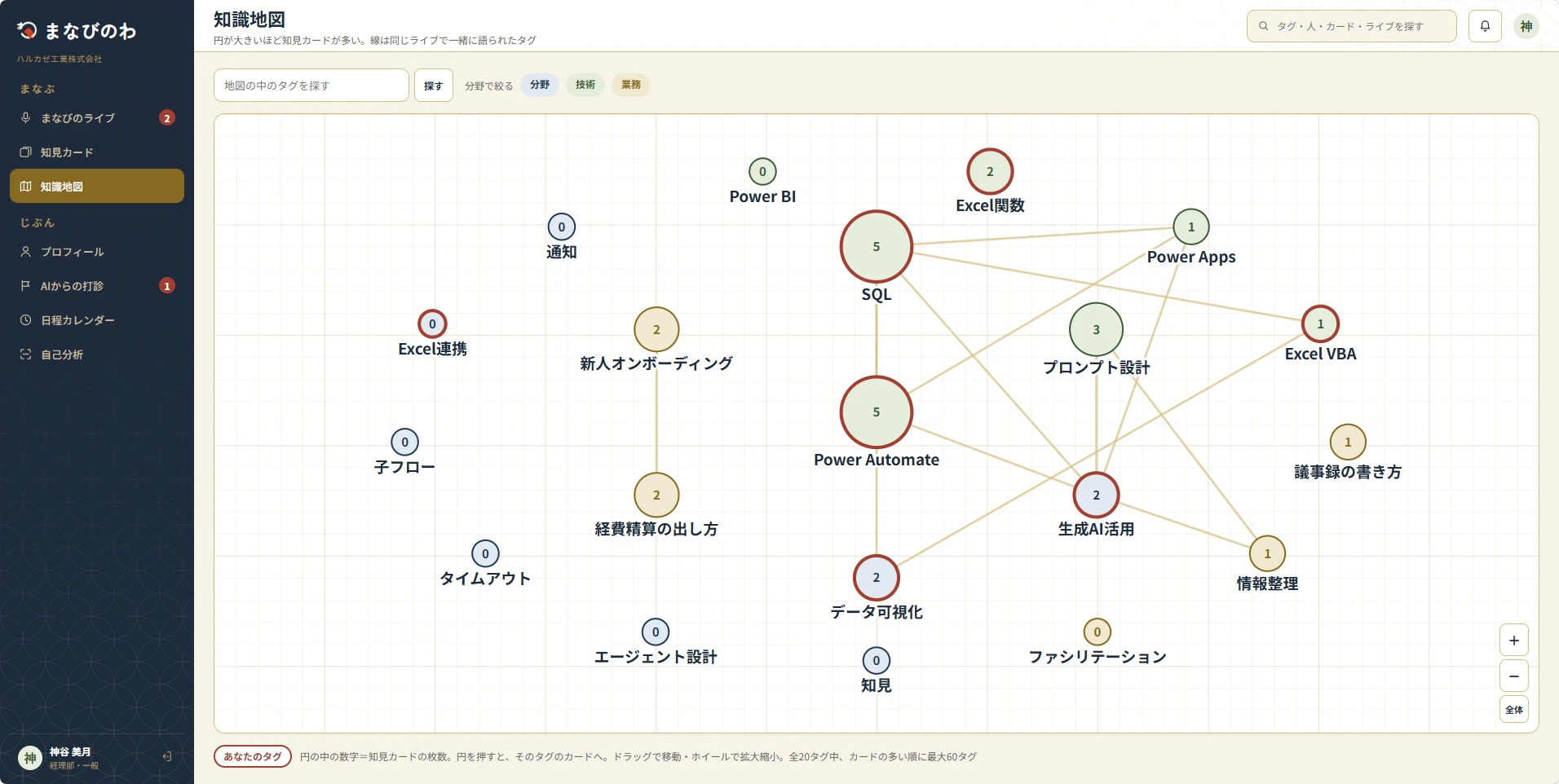1559x784 pixels.
Task: Open the ファシリテーション tag node
Action: tap(1097, 632)
